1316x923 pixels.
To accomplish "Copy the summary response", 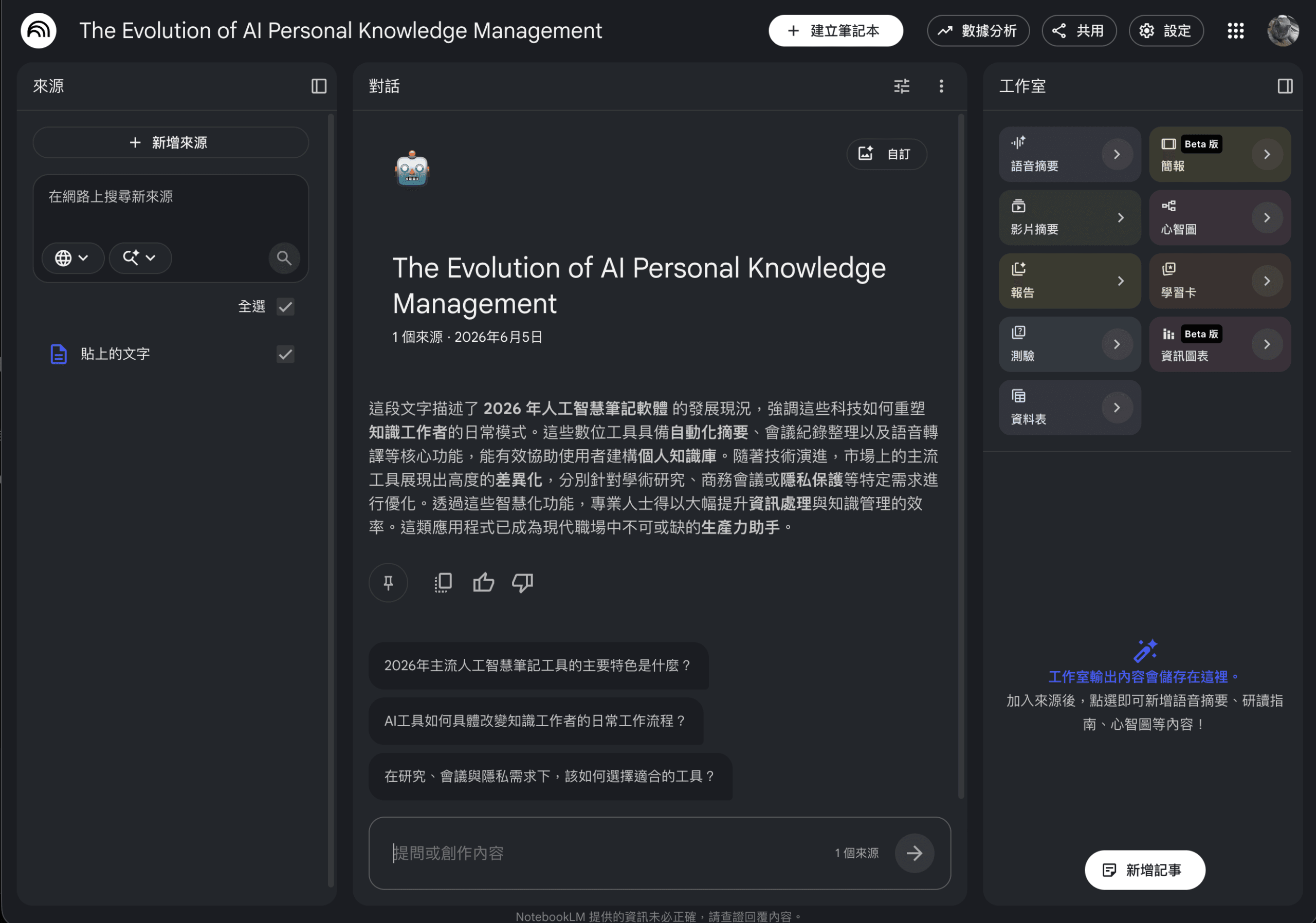I will click(x=443, y=583).
